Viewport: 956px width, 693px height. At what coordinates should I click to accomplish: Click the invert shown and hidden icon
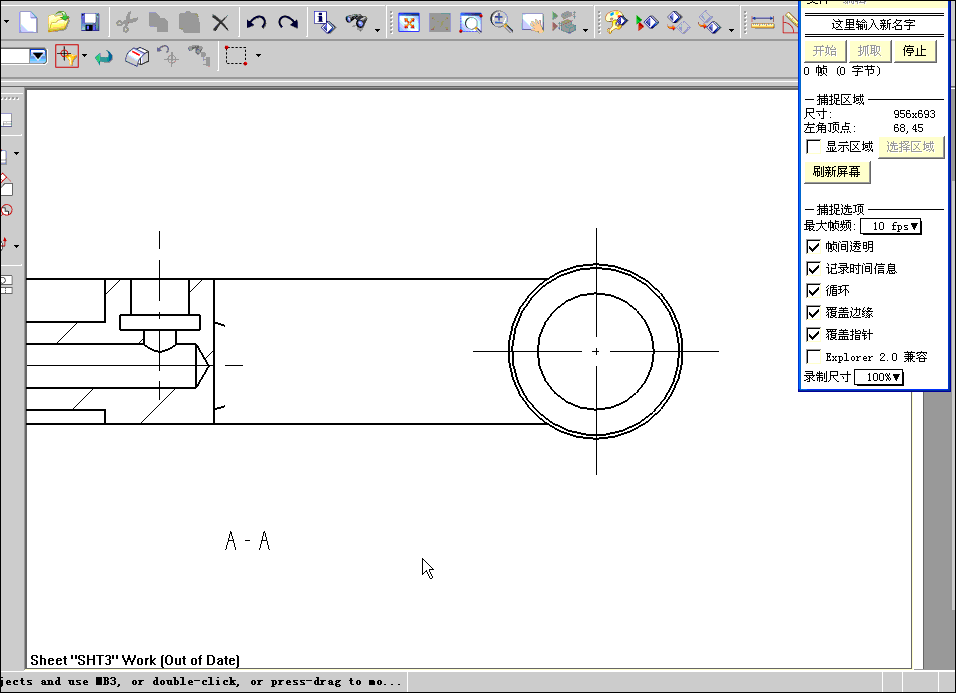(x=678, y=23)
